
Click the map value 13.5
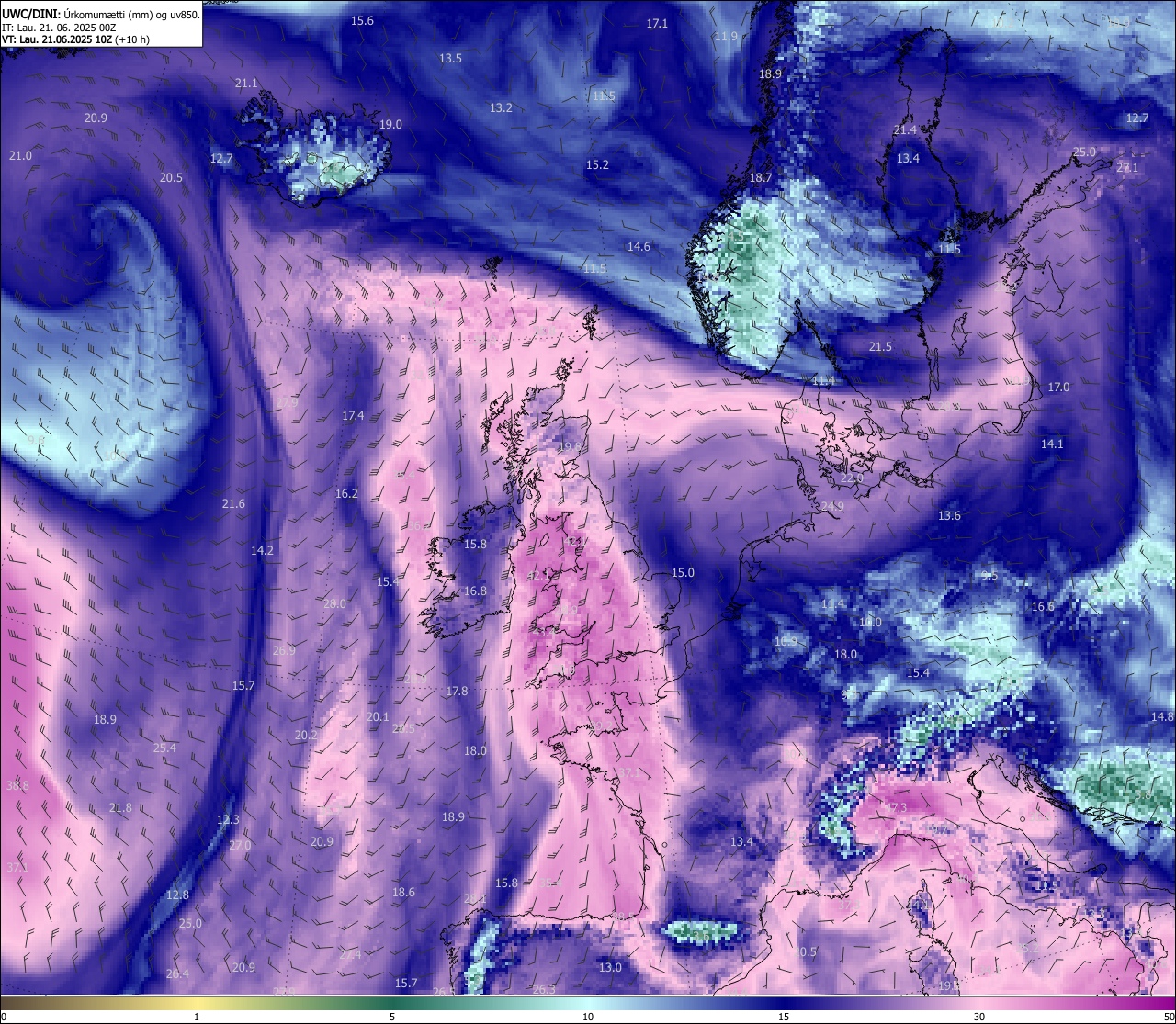[450, 58]
